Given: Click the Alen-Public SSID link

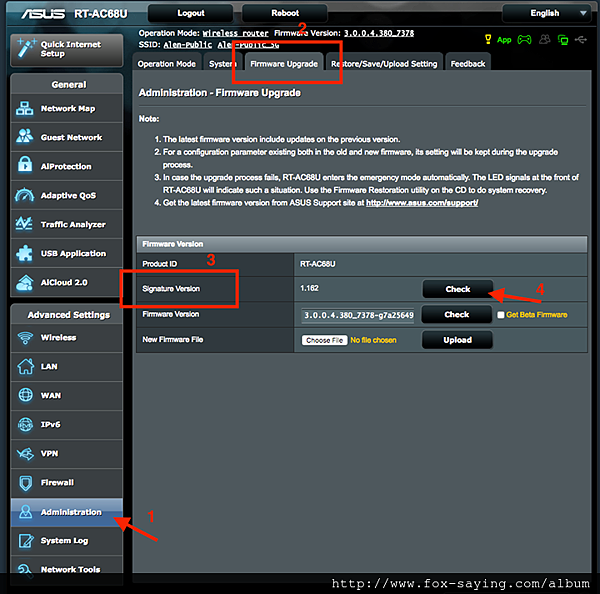Looking at the screenshot, I should [x=188, y=45].
